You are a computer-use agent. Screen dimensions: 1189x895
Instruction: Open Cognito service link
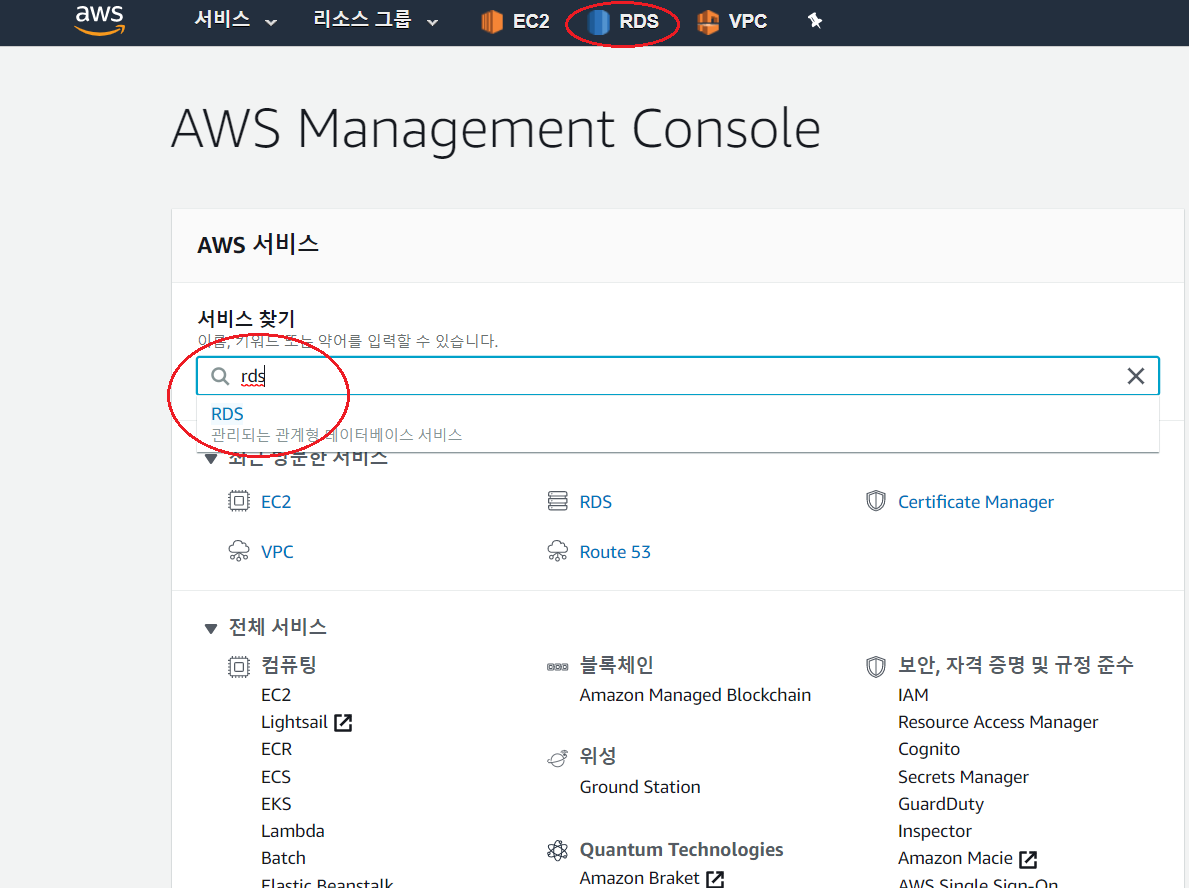(x=929, y=749)
